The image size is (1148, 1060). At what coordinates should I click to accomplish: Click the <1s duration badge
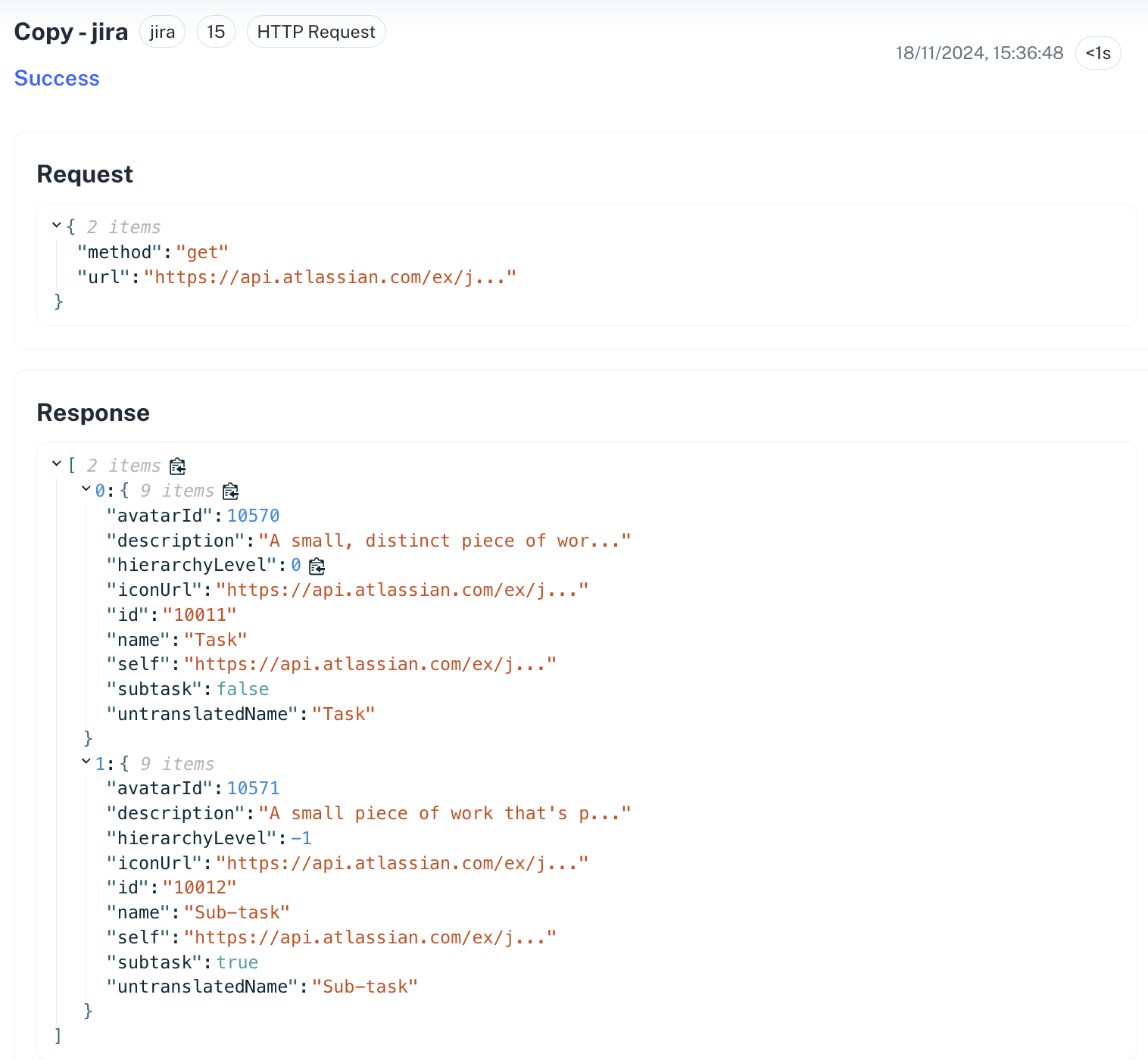1098,53
